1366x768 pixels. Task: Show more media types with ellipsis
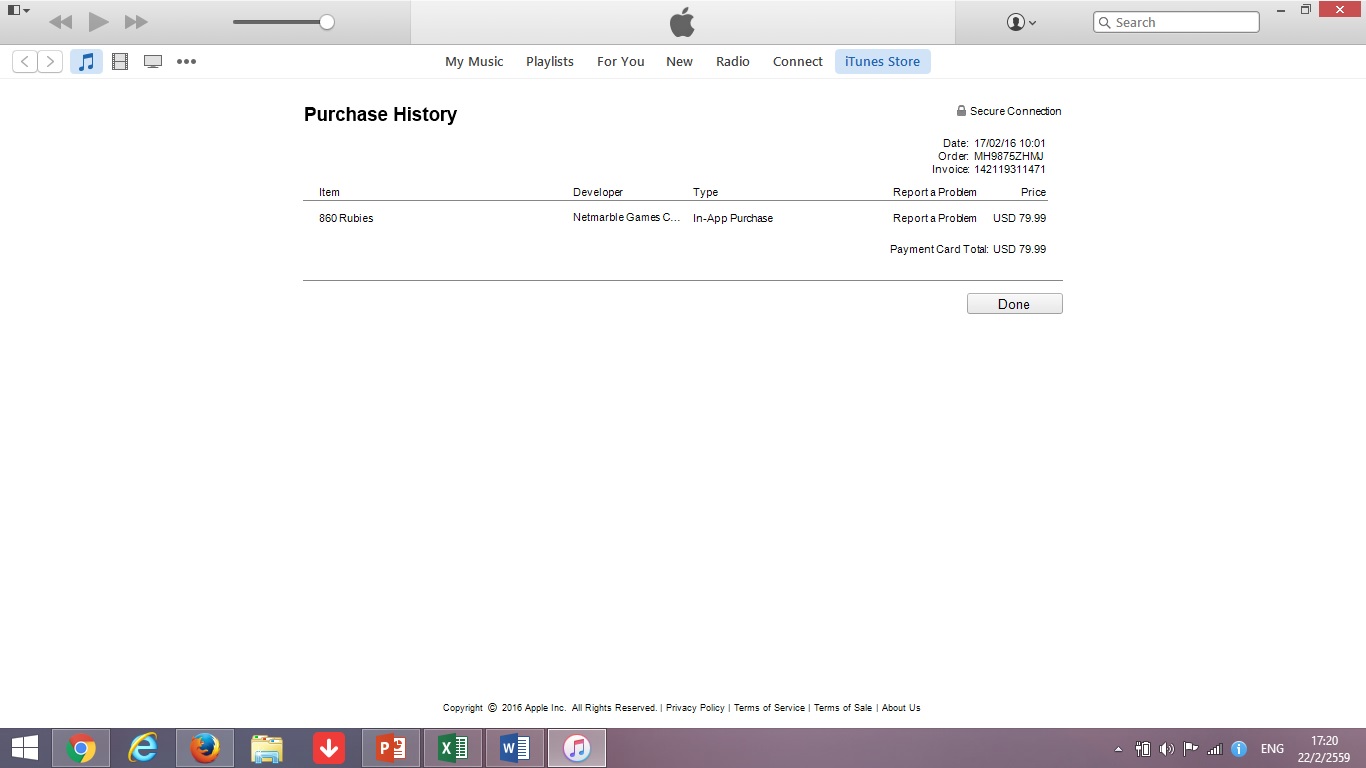pyautogui.click(x=187, y=61)
